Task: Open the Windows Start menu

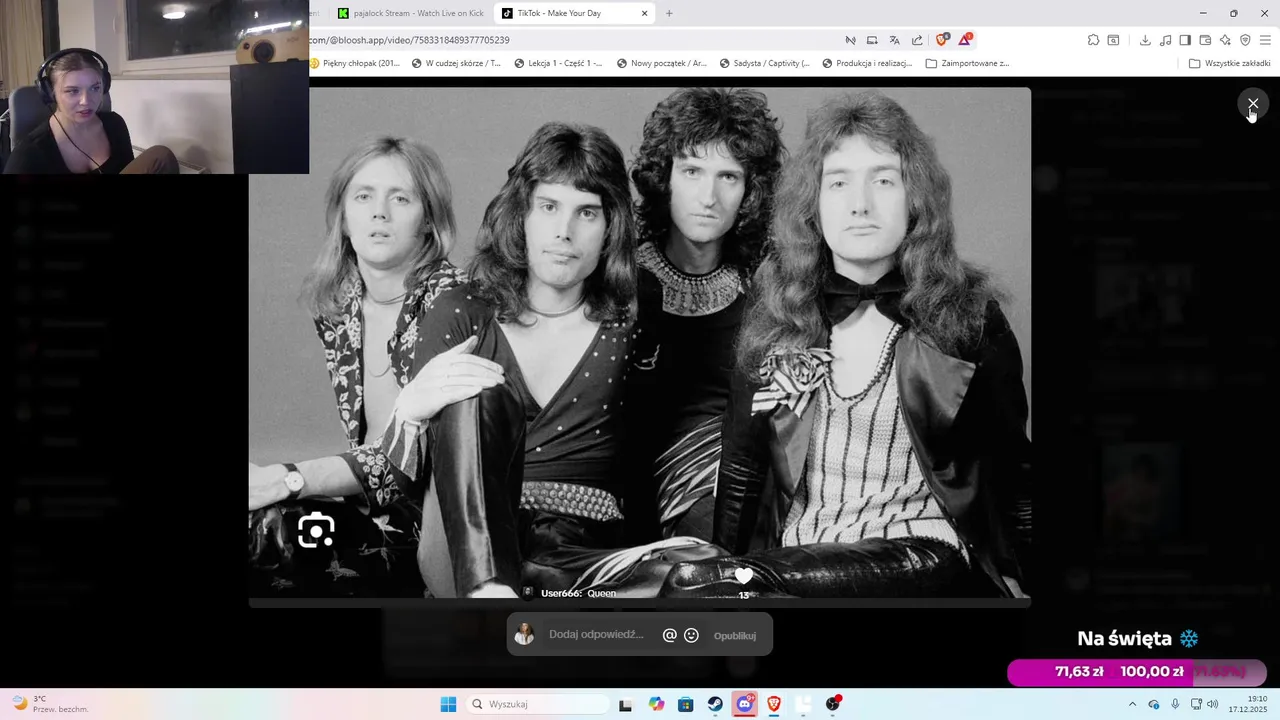Action: pos(448,704)
